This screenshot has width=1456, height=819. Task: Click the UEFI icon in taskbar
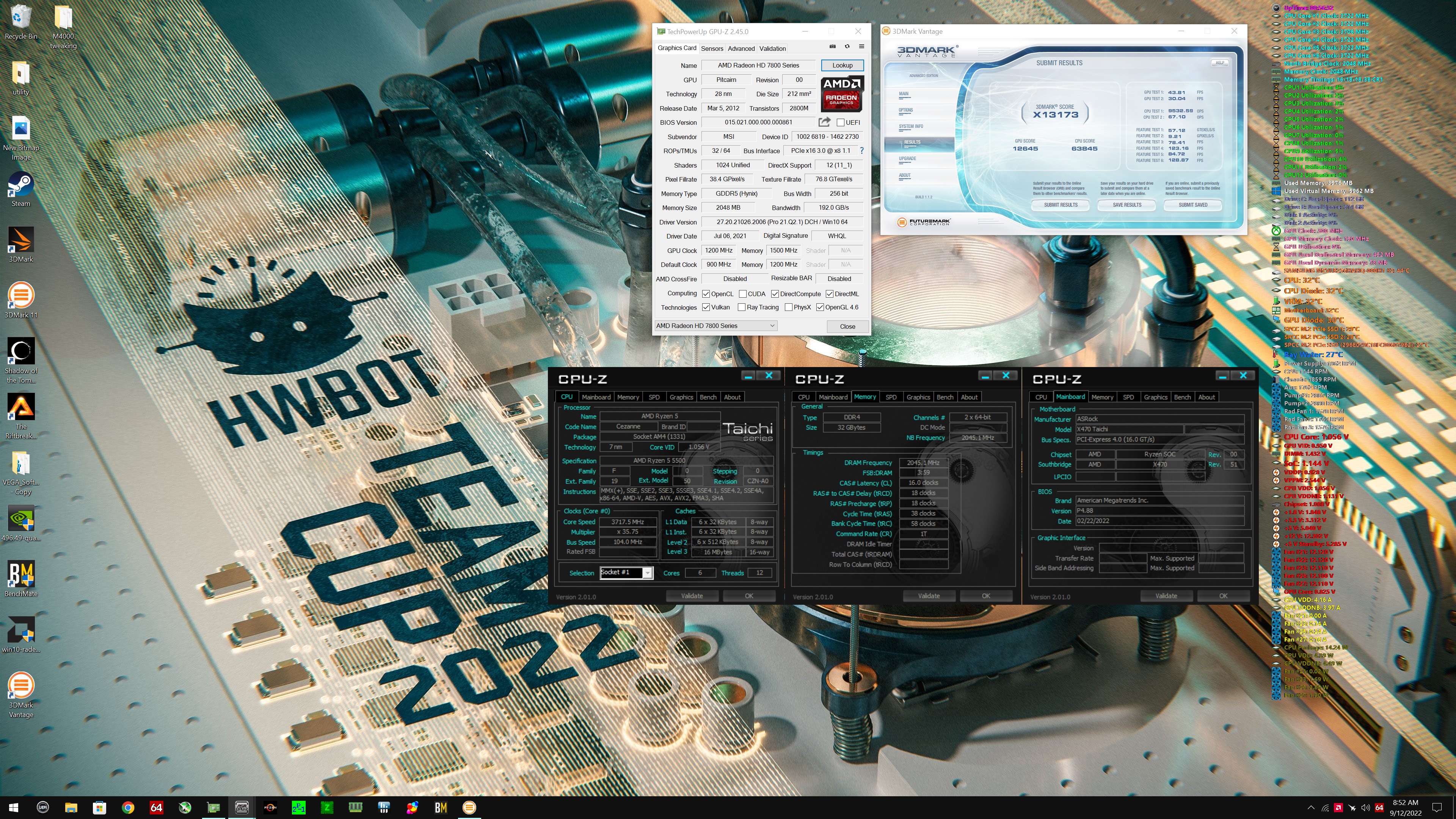pos(42,807)
